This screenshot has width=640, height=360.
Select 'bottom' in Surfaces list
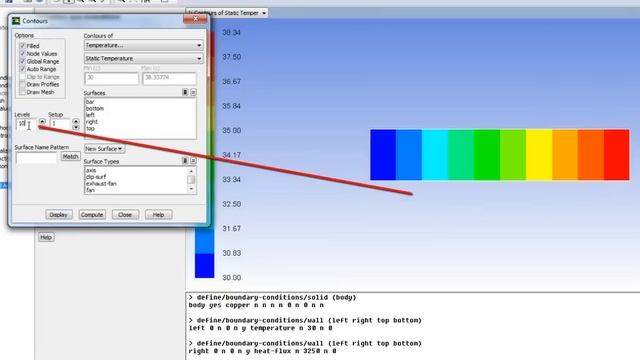tap(95, 109)
